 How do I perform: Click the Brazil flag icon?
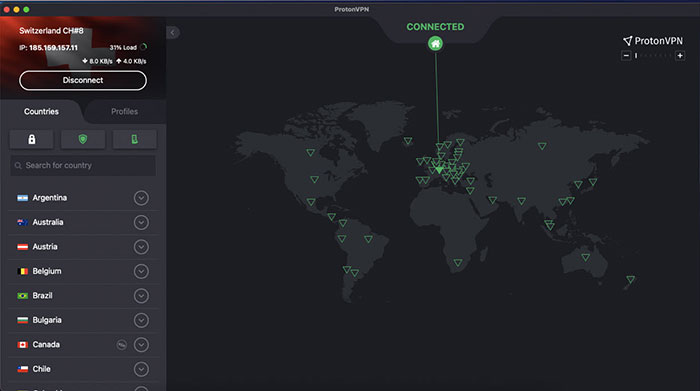pos(22,295)
